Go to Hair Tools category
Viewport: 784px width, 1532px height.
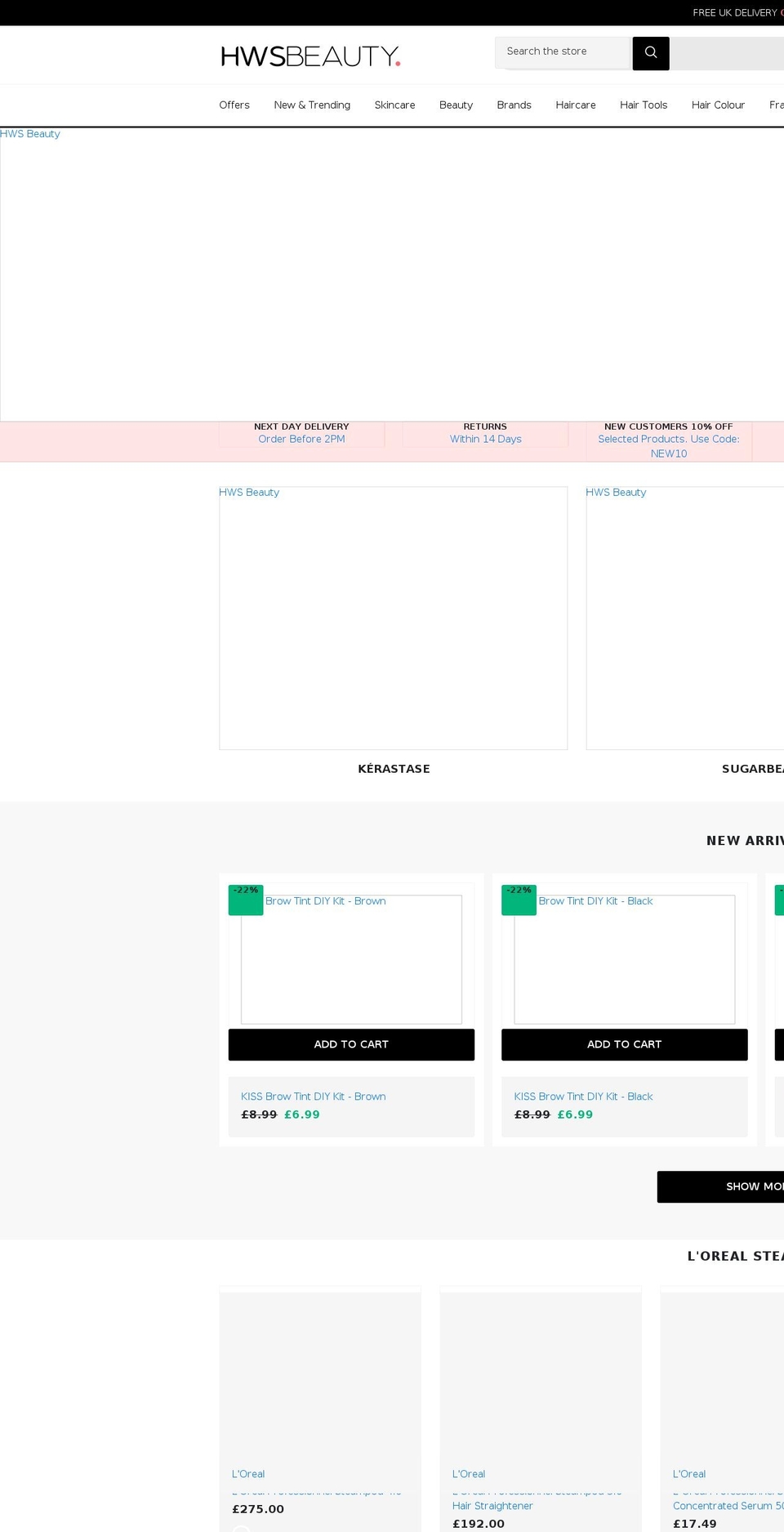[x=644, y=105]
